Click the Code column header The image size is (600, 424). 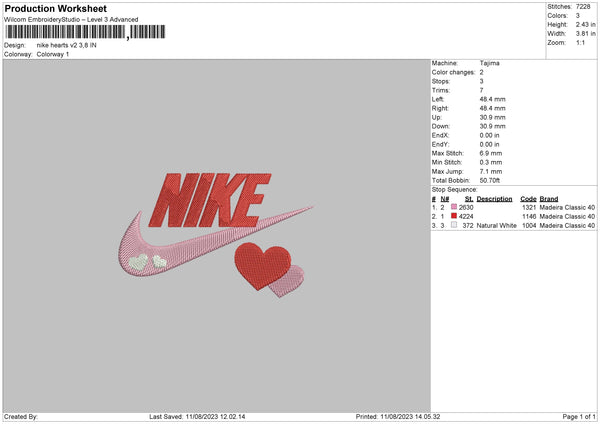(x=529, y=198)
